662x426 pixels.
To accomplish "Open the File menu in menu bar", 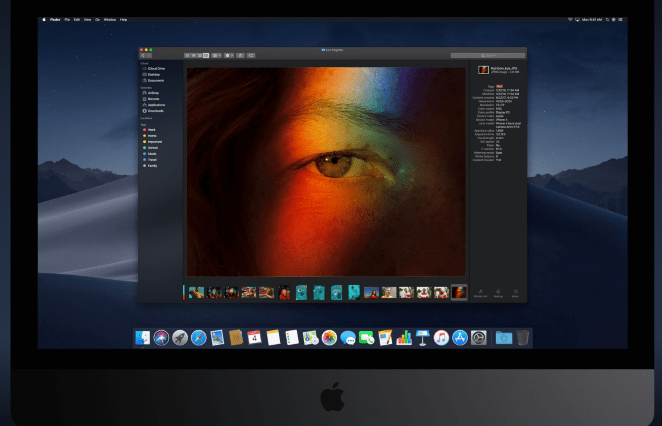I will point(67,19).
